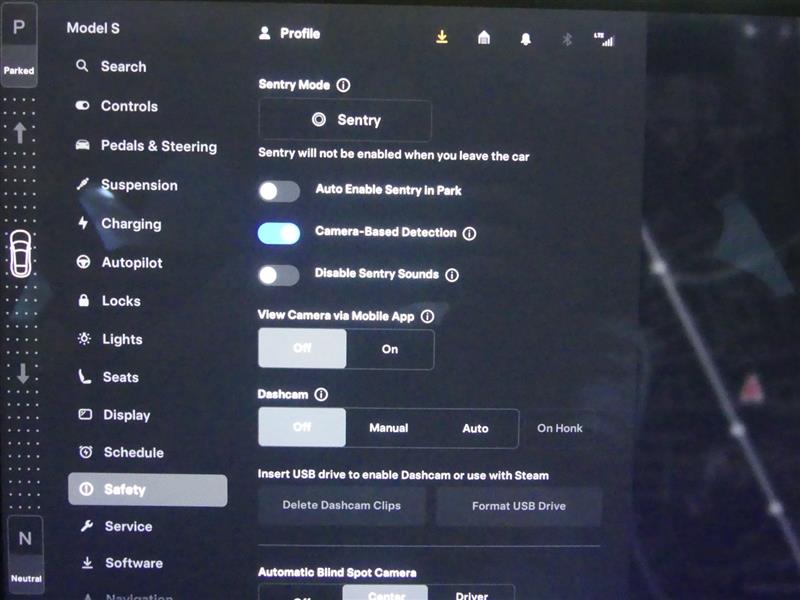Show Dashcam info icon

click(x=321, y=394)
